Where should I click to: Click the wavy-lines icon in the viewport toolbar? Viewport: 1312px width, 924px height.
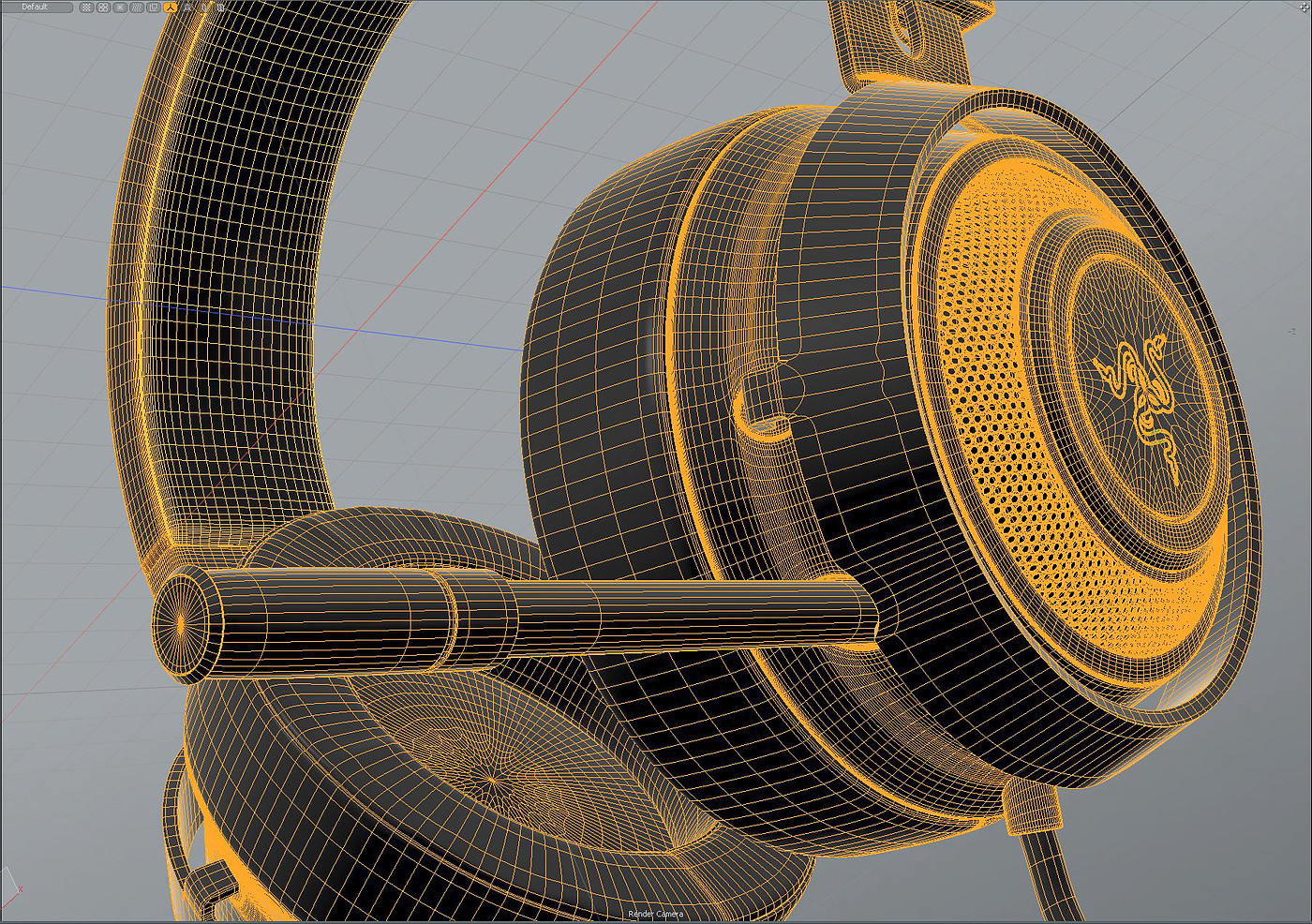tap(137, 7)
